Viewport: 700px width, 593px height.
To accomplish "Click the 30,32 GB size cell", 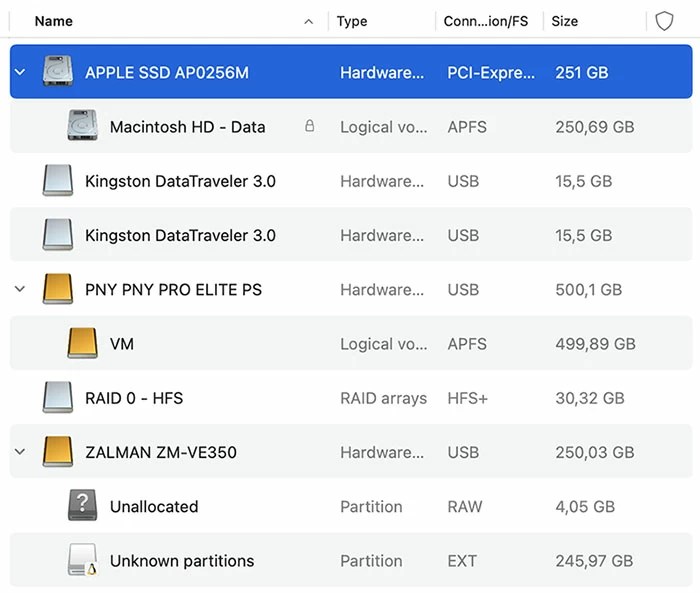I will click(590, 398).
